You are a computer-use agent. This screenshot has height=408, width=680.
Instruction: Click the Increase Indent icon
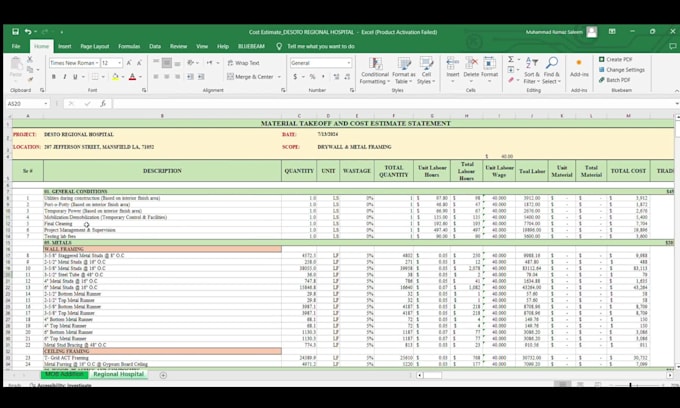201,77
